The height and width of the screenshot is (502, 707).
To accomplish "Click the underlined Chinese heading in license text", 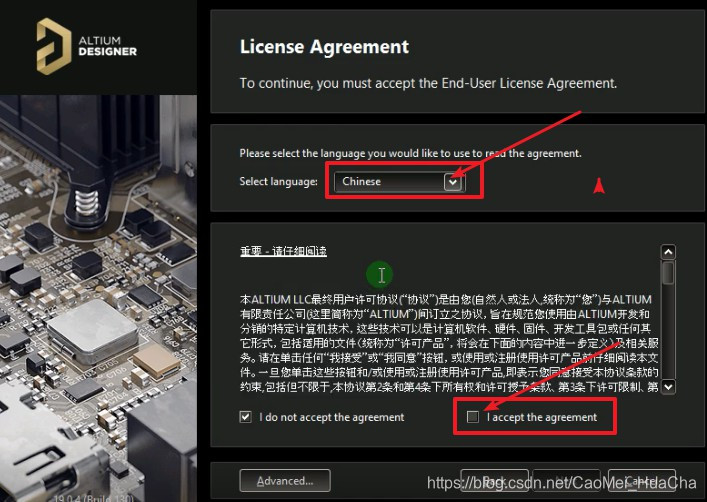I will click(283, 251).
